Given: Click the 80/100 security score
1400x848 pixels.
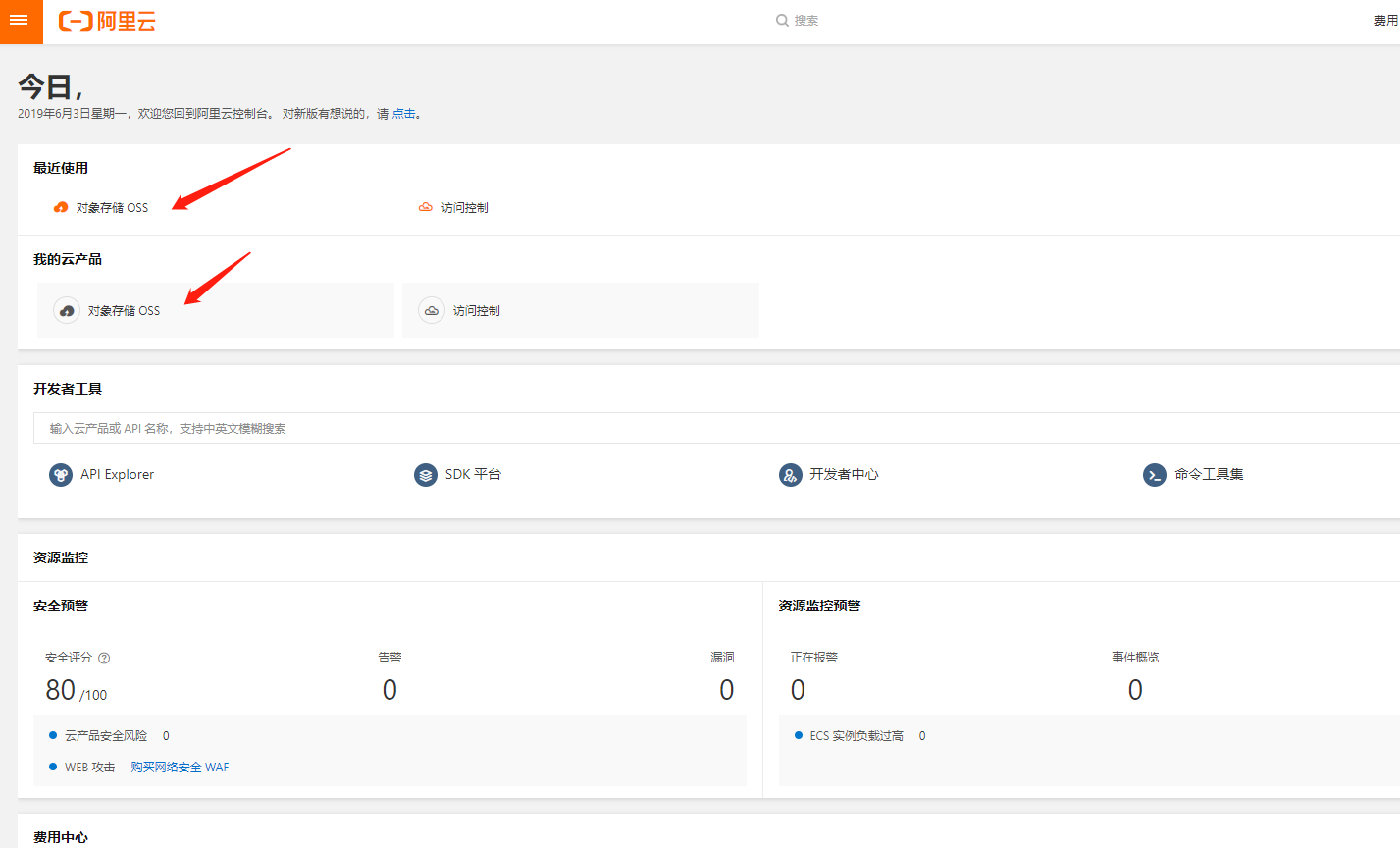Looking at the screenshot, I should tap(77, 691).
